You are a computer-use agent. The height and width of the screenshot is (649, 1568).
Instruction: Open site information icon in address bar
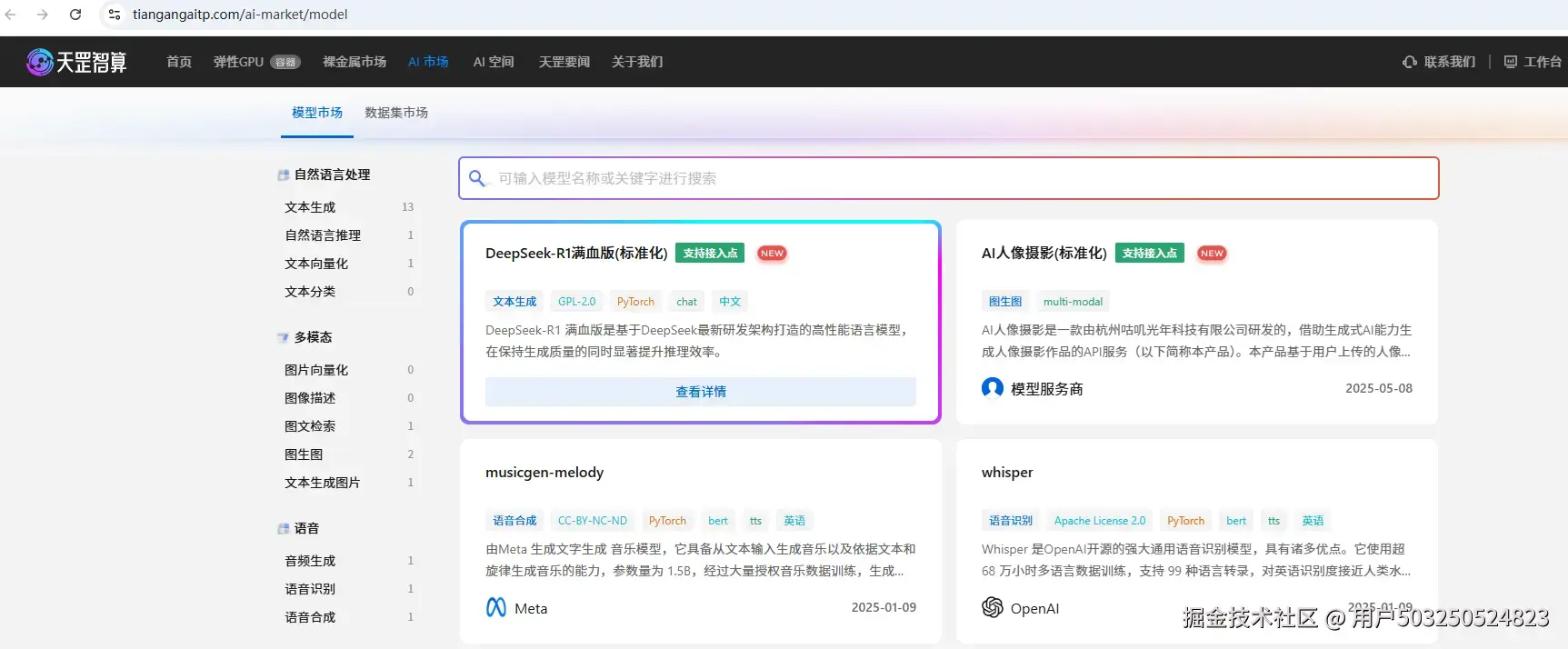coord(115,15)
